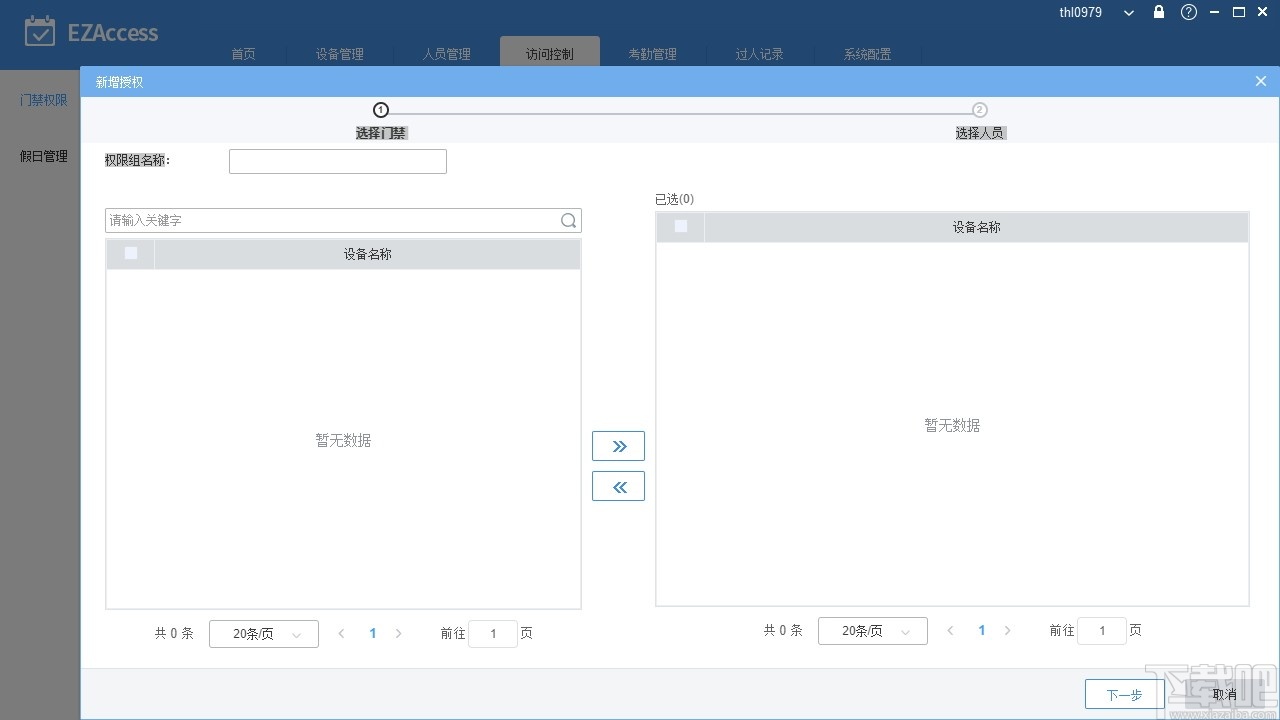
Task: Open the 20条/页 dropdown under the left list
Action: (x=263, y=633)
